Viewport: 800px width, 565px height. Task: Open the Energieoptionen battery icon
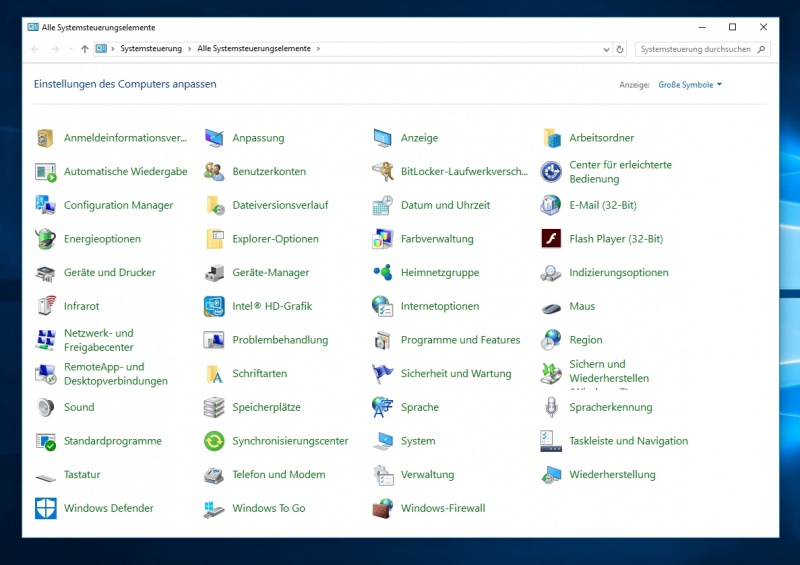click(45, 239)
